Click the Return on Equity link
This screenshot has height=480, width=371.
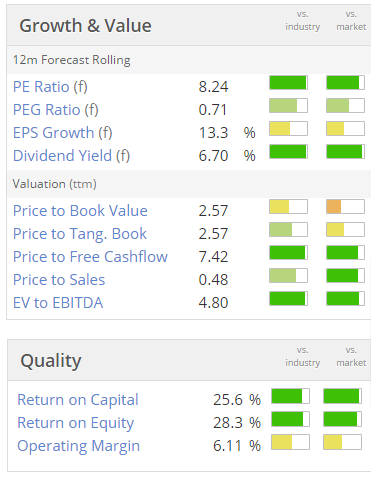pos(75,423)
